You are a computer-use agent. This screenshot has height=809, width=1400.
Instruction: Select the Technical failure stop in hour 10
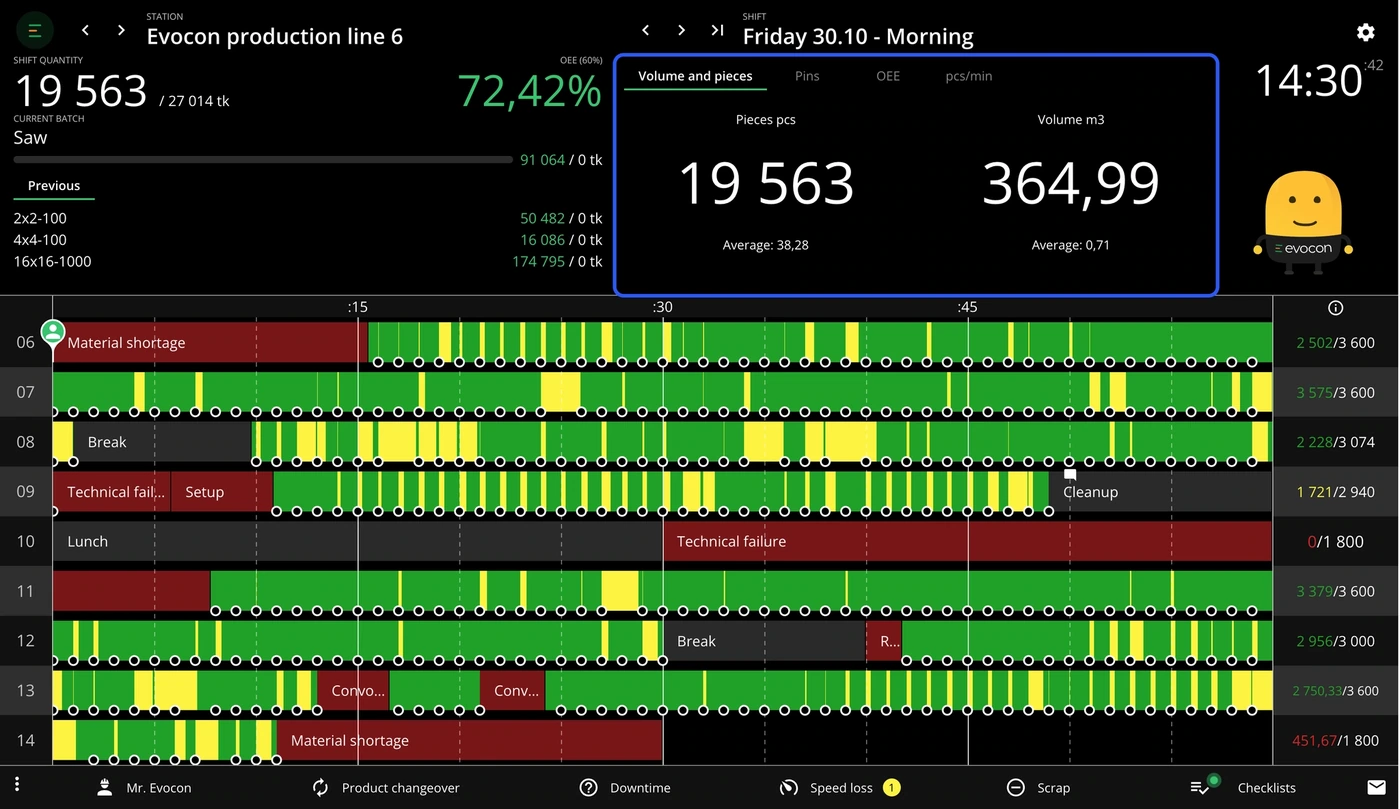pyautogui.click(x=968, y=541)
